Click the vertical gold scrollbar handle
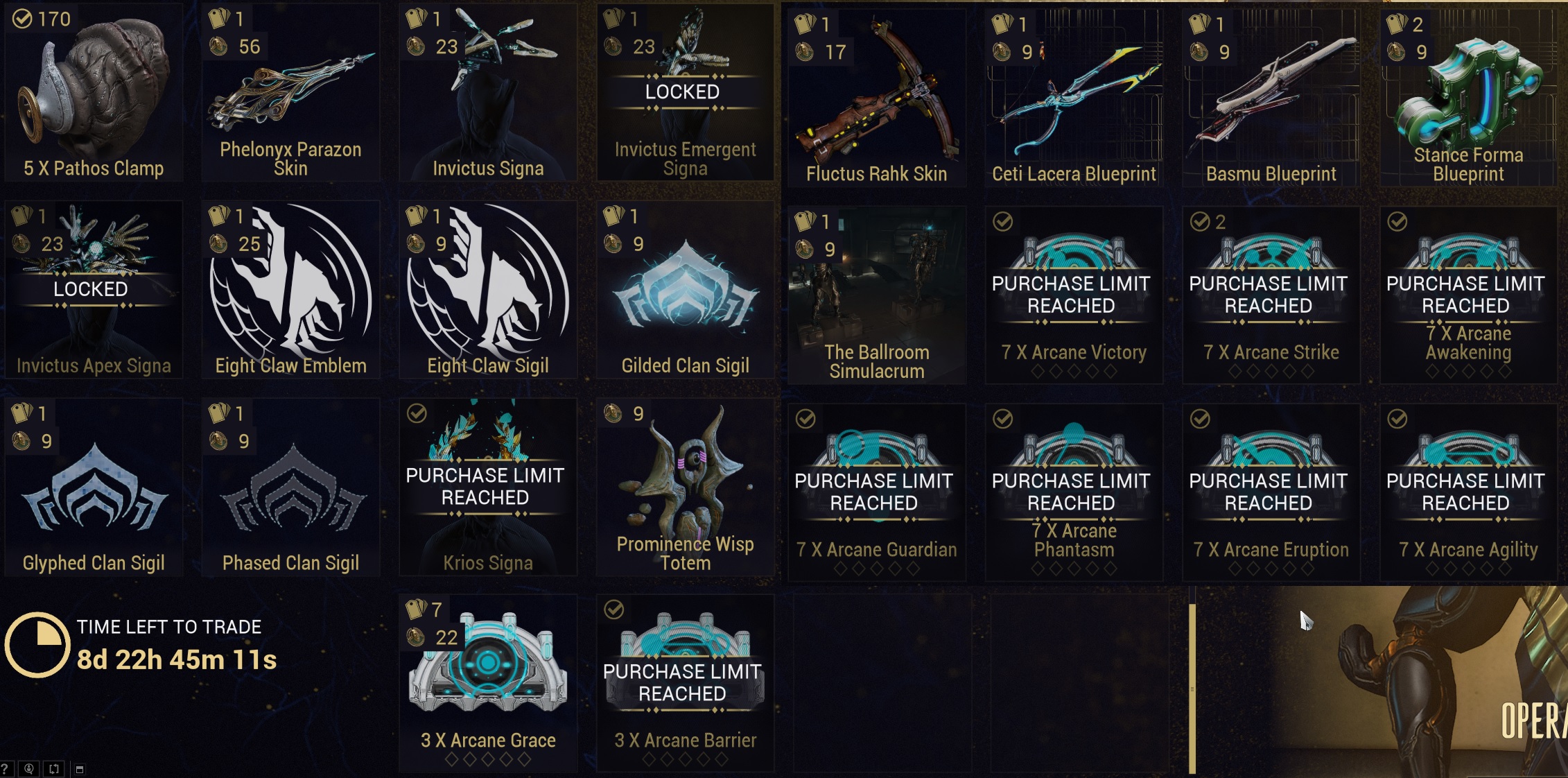Image resolution: width=1568 pixels, height=778 pixels. pyautogui.click(x=1192, y=688)
